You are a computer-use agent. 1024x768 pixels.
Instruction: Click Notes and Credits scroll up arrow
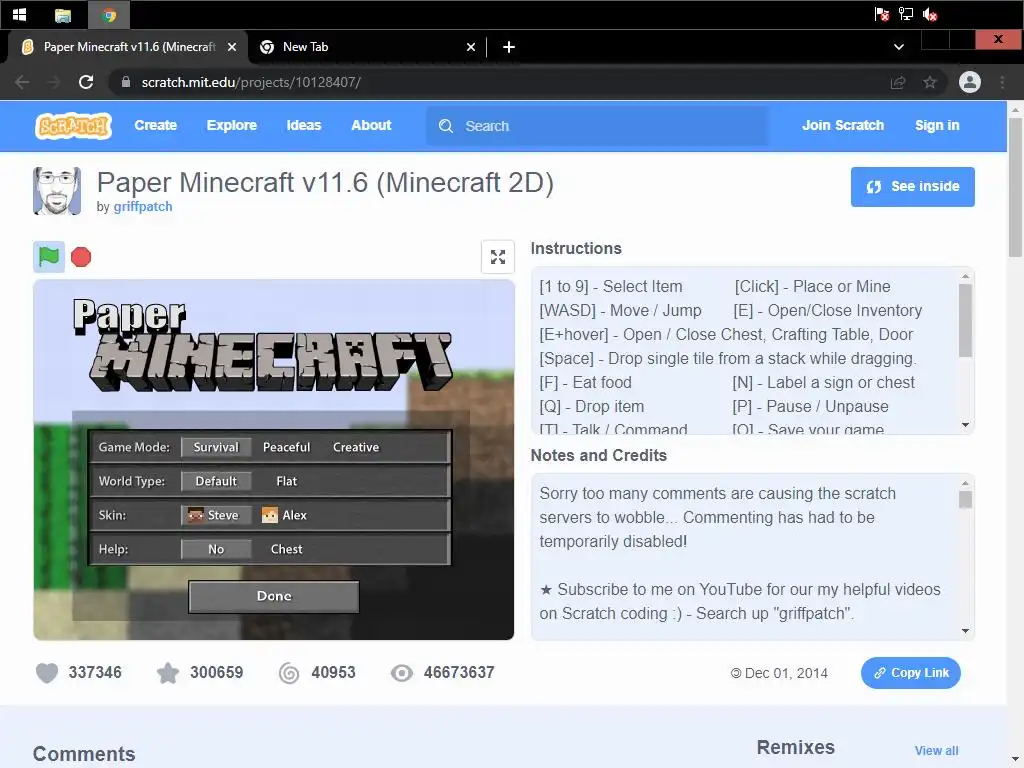(x=965, y=483)
